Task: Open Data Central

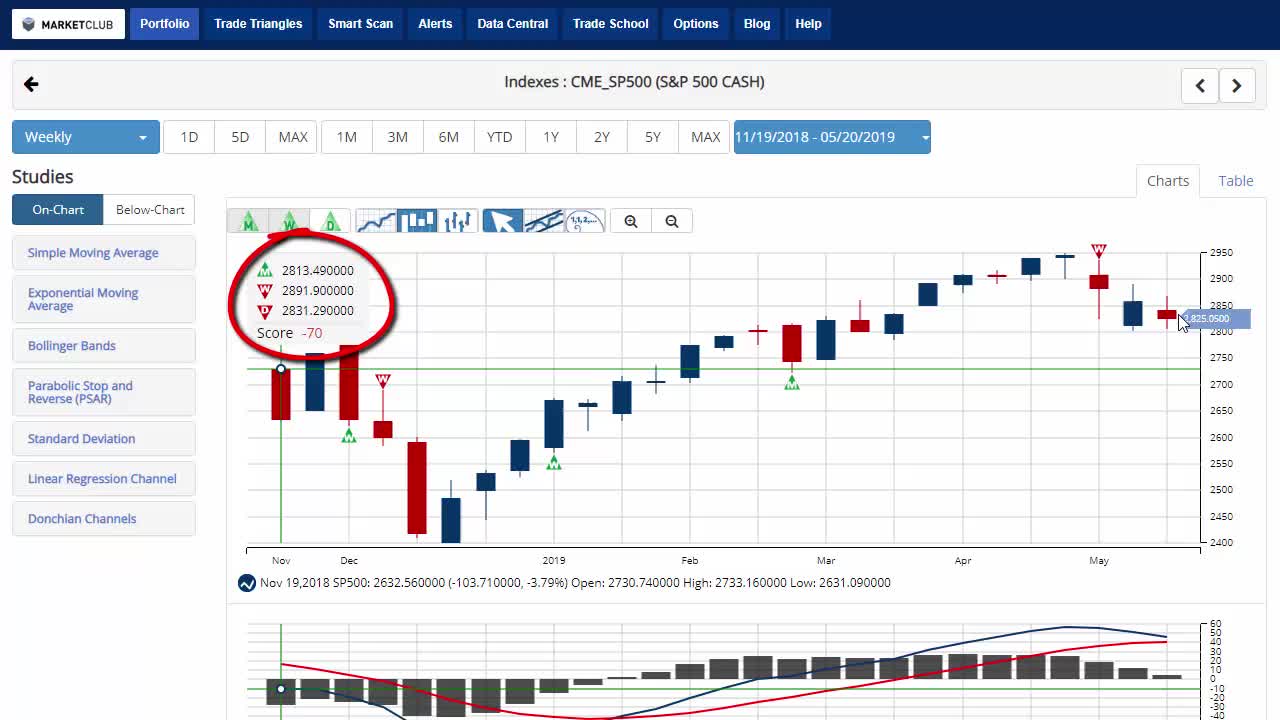Action: coord(513,24)
